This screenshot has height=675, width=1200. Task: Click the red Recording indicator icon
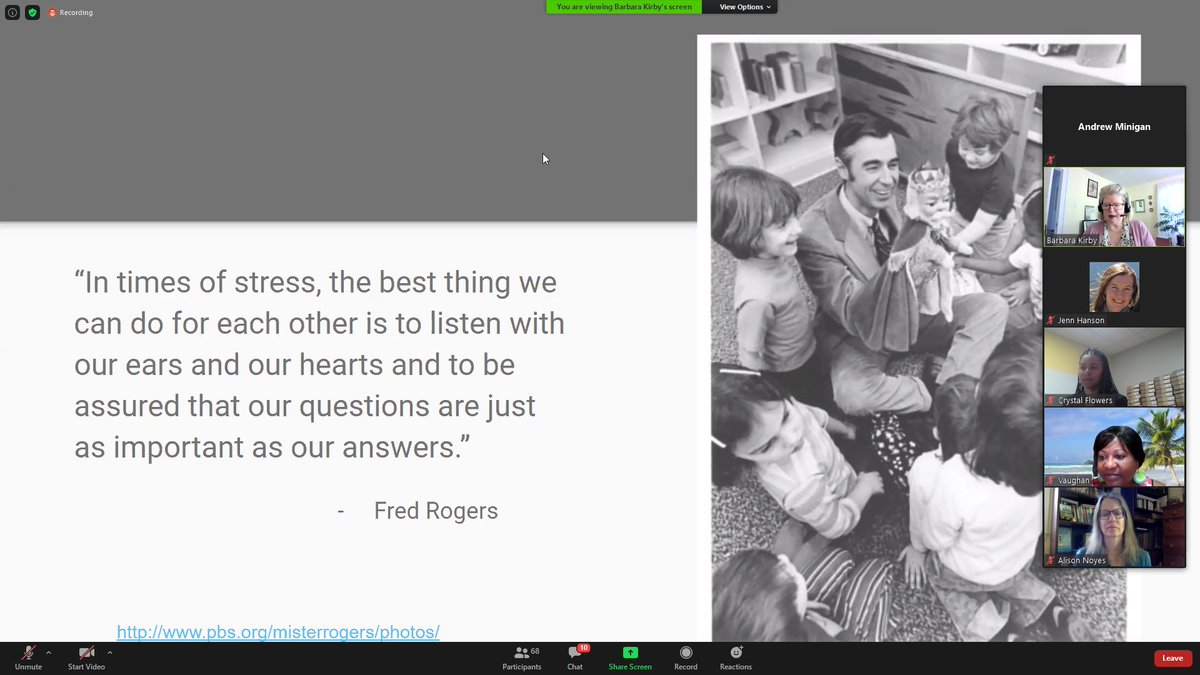(54, 12)
